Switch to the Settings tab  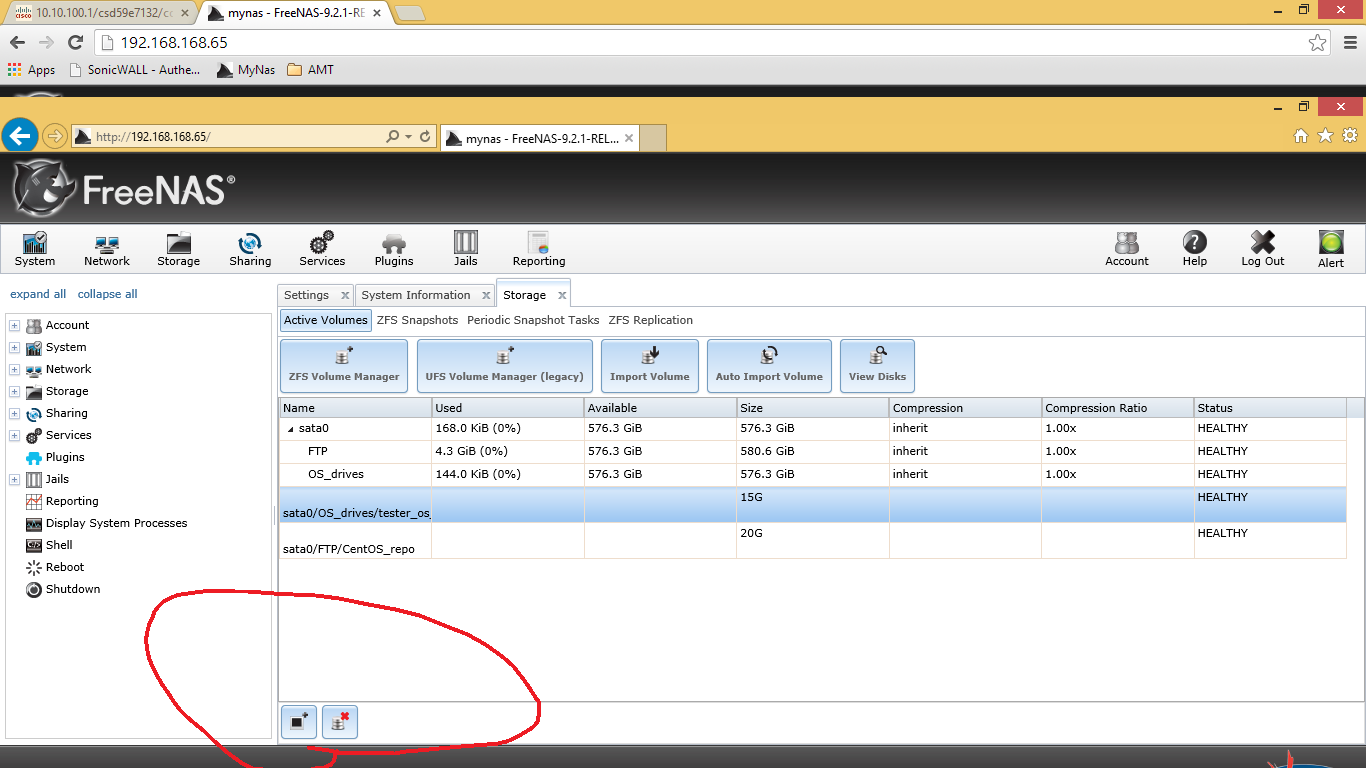point(306,295)
